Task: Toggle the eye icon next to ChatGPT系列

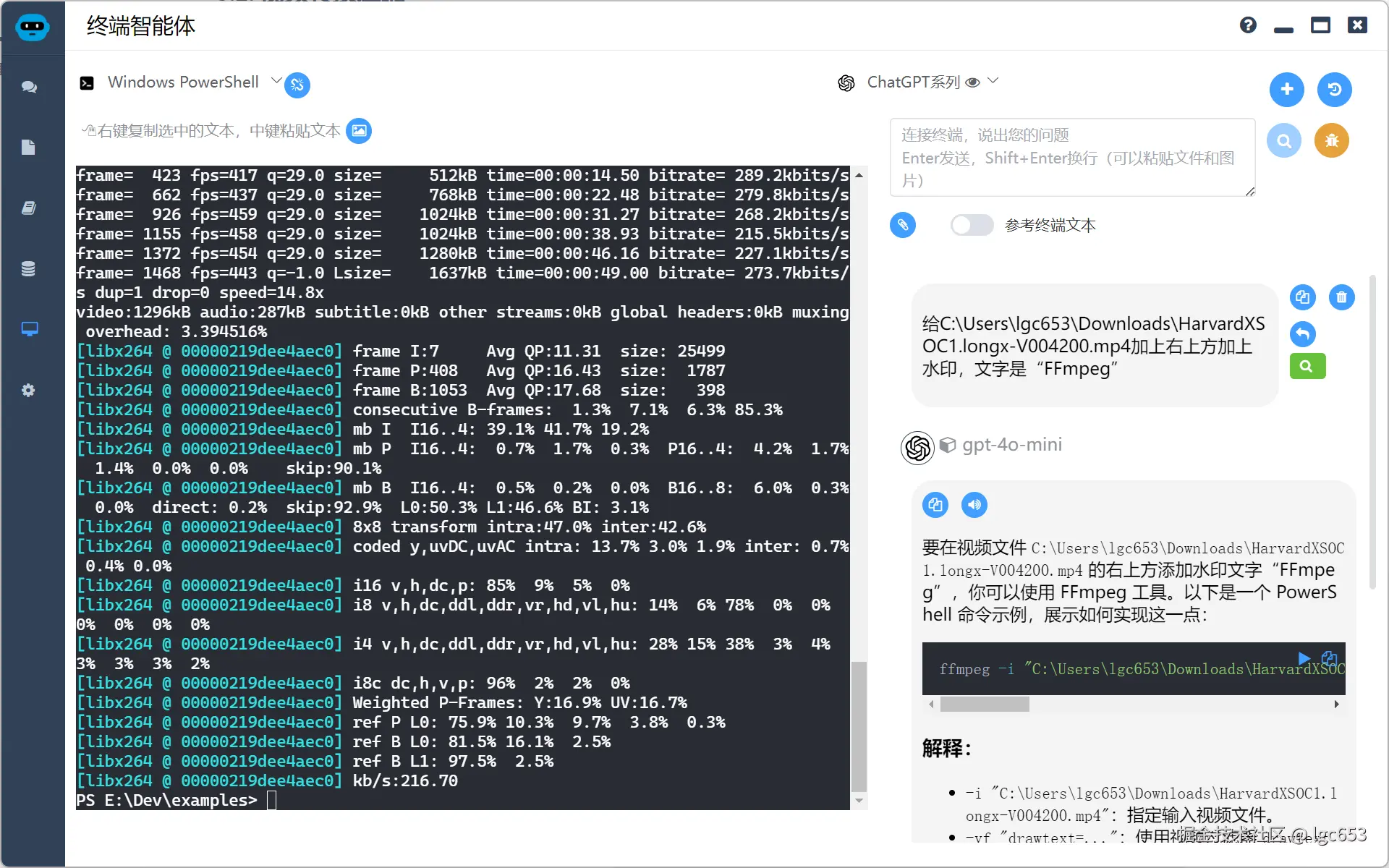Action: point(973,82)
